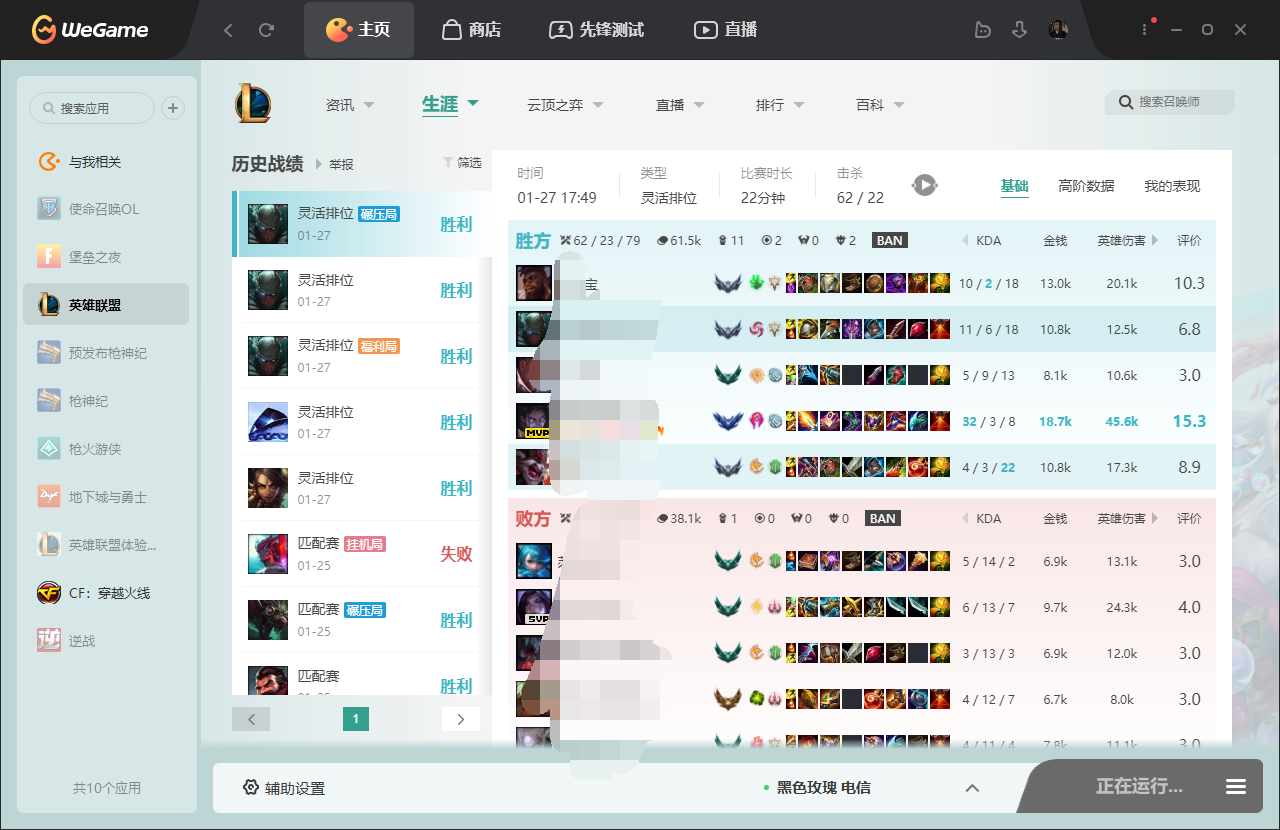
Task: Play the match replay button
Action: 924,185
